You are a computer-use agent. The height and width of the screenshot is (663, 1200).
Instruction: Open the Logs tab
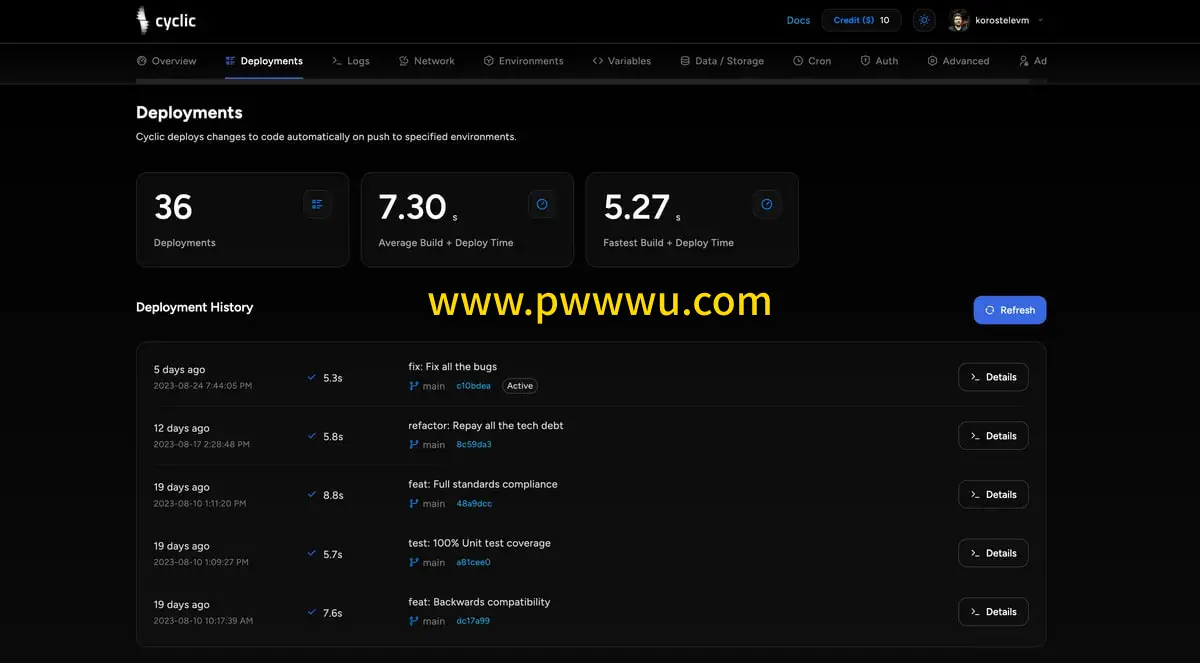(350, 61)
